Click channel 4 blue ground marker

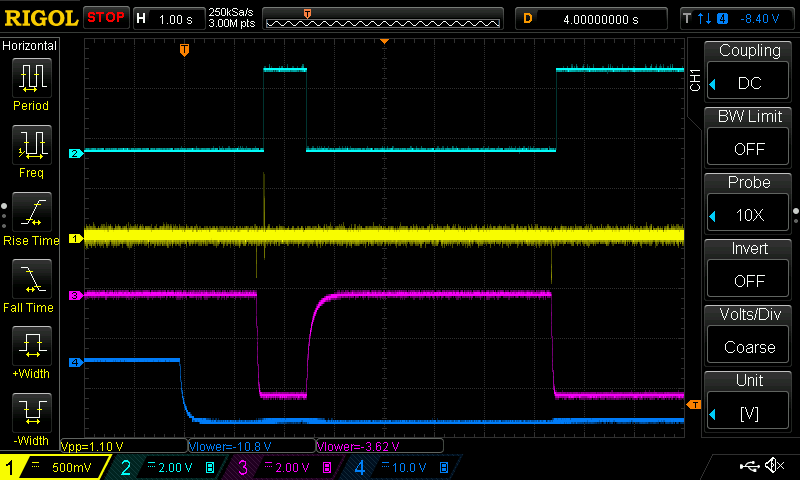pos(76,362)
